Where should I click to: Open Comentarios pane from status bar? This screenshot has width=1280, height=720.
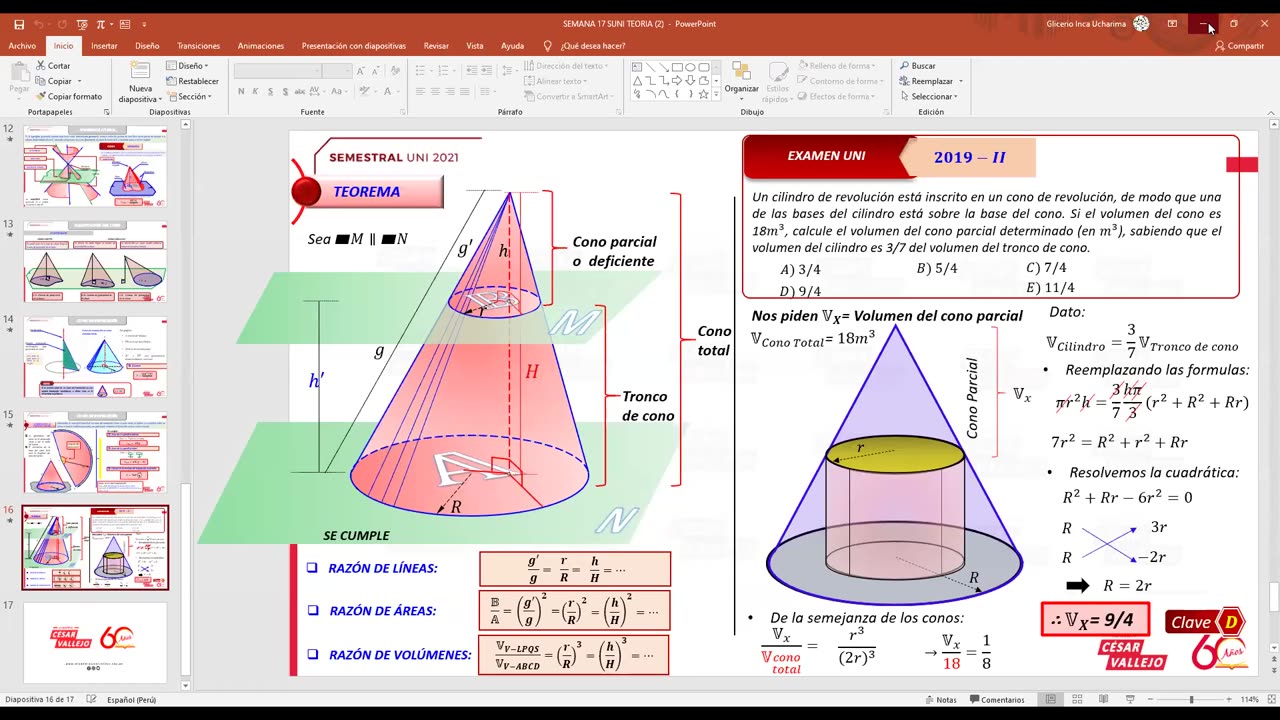pos(996,700)
